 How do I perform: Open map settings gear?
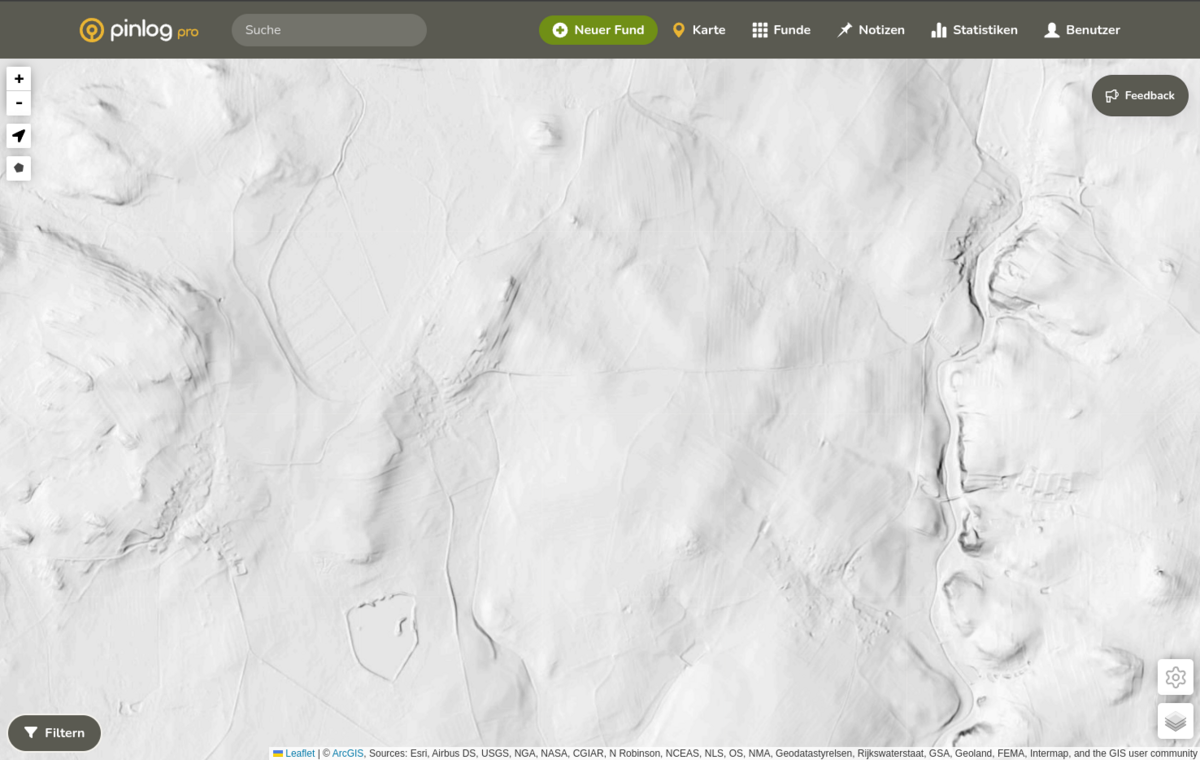pyautogui.click(x=1175, y=677)
